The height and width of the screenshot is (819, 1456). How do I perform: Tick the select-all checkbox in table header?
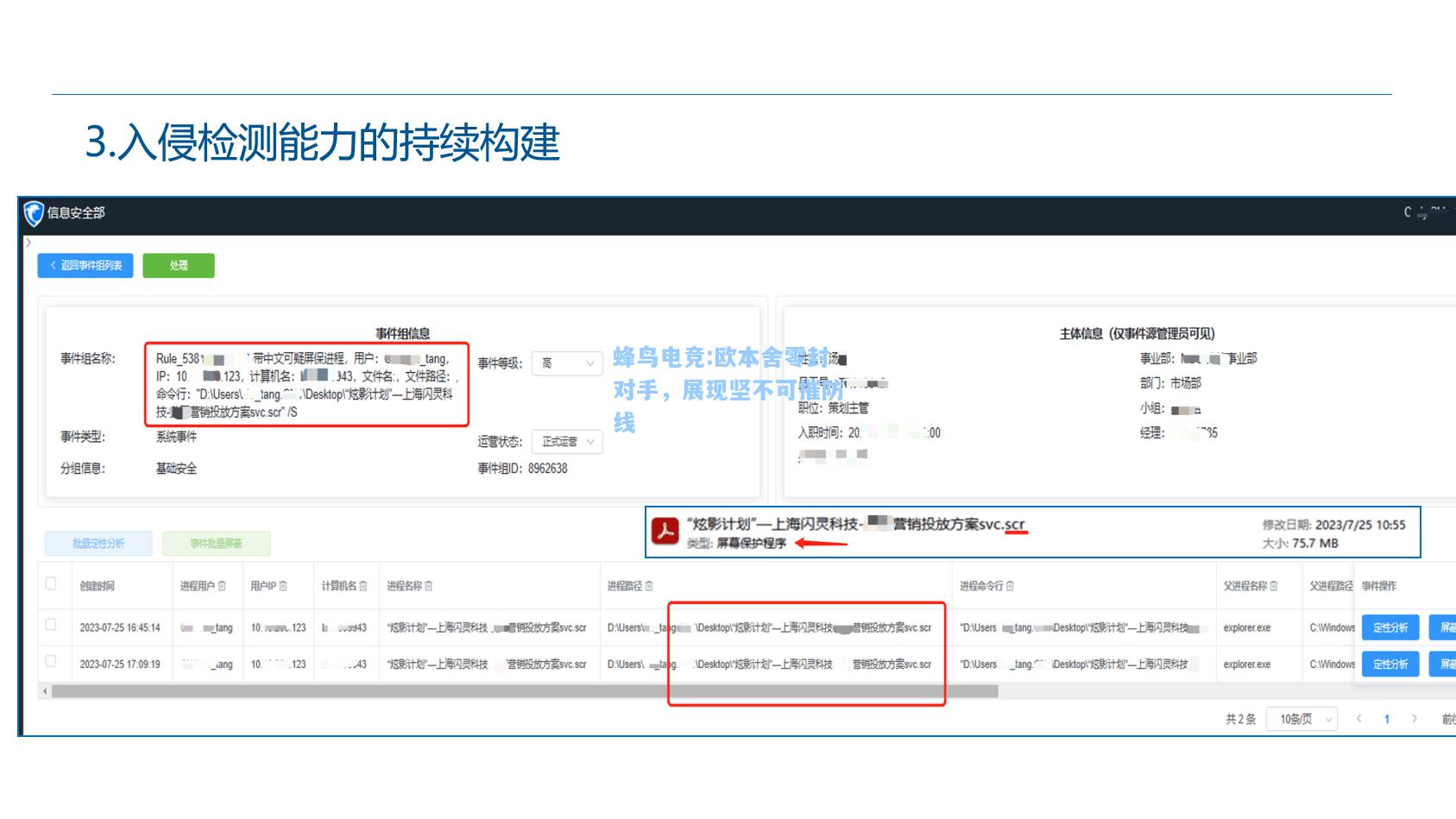[x=51, y=584]
